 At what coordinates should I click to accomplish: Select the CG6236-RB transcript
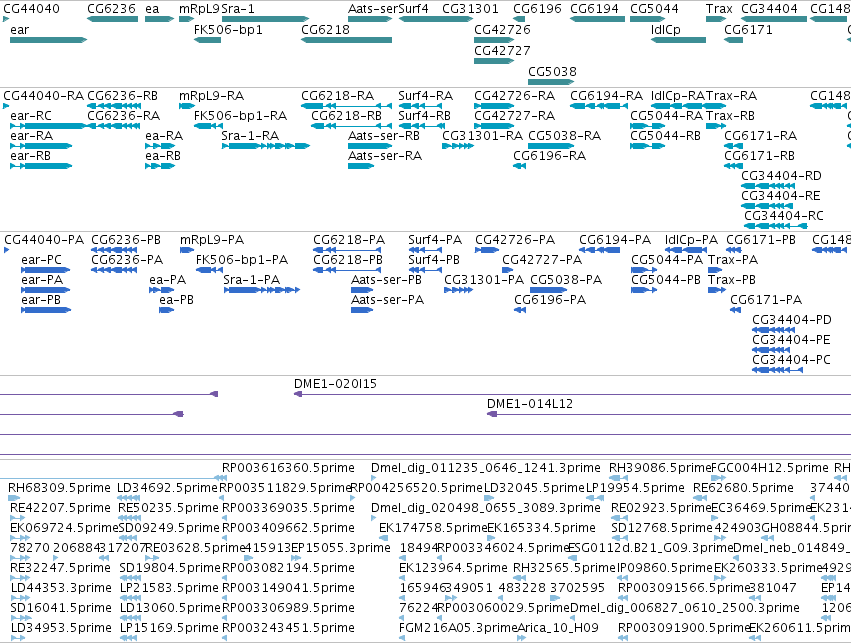112,106
